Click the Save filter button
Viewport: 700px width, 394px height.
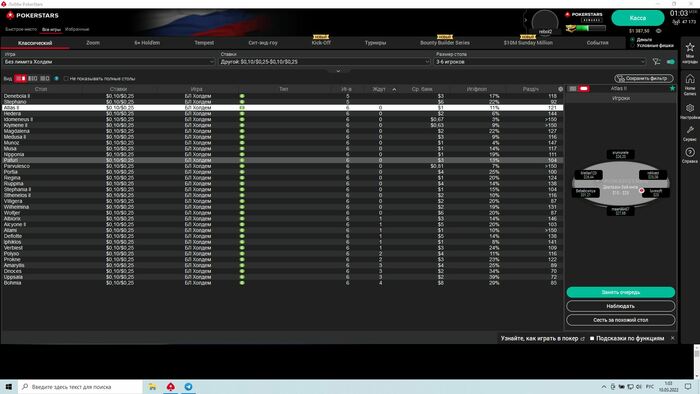click(644, 79)
